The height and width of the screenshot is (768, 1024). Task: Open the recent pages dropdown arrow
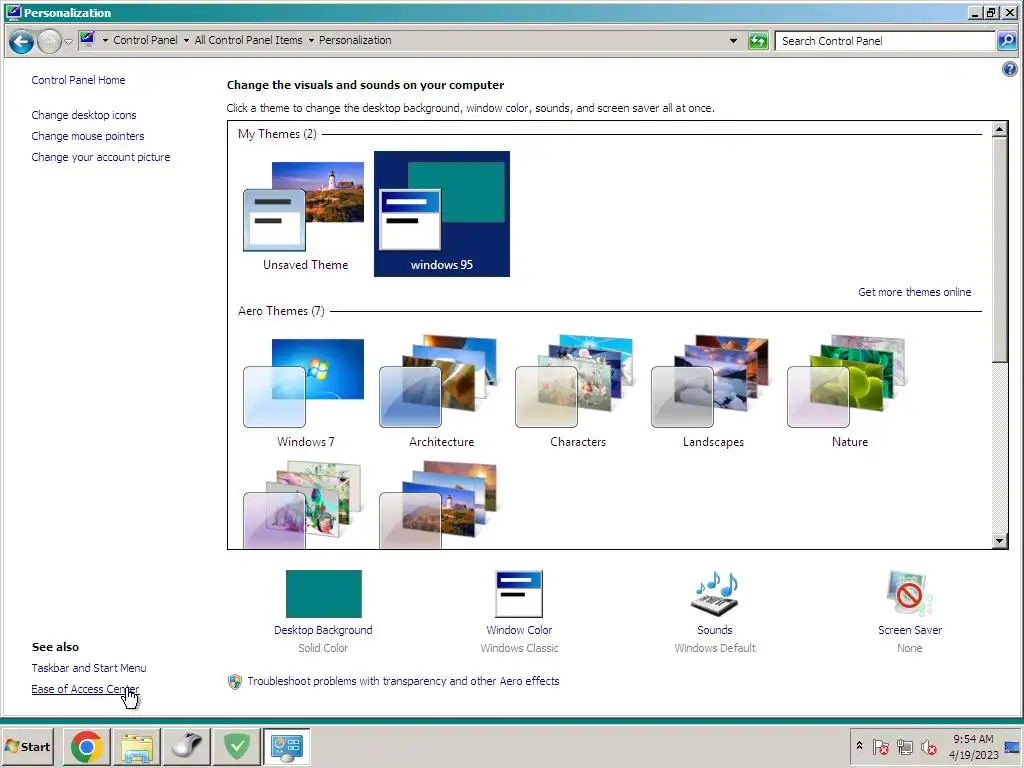[68, 41]
